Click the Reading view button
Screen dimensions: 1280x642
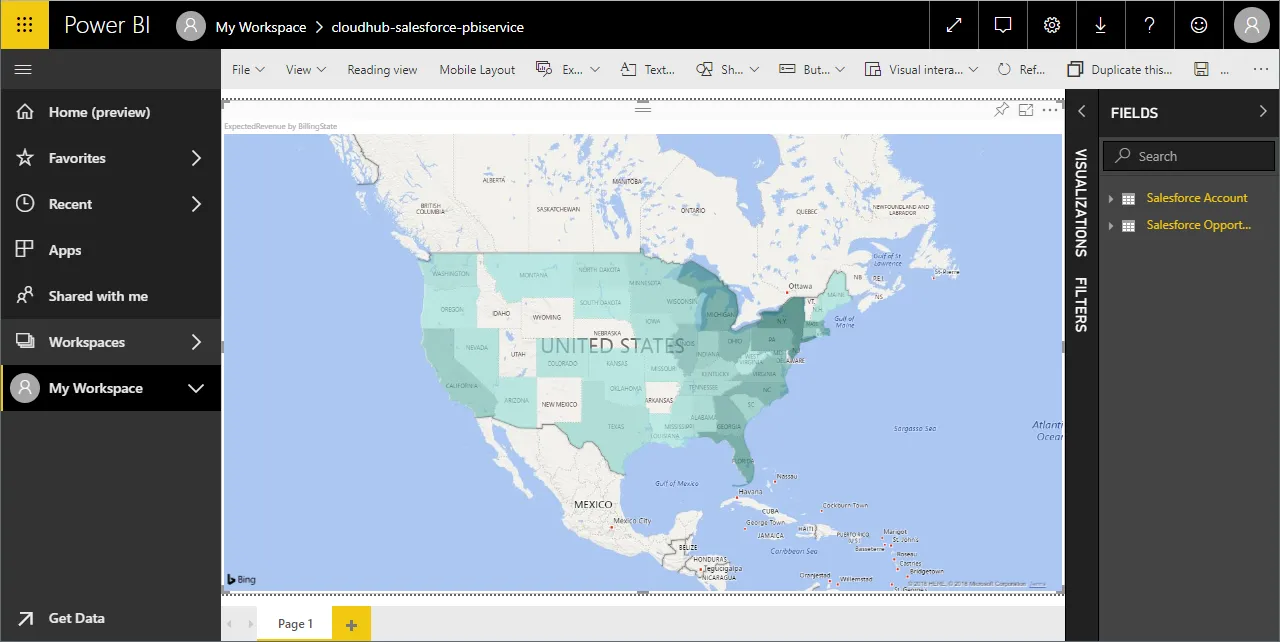coord(382,69)
